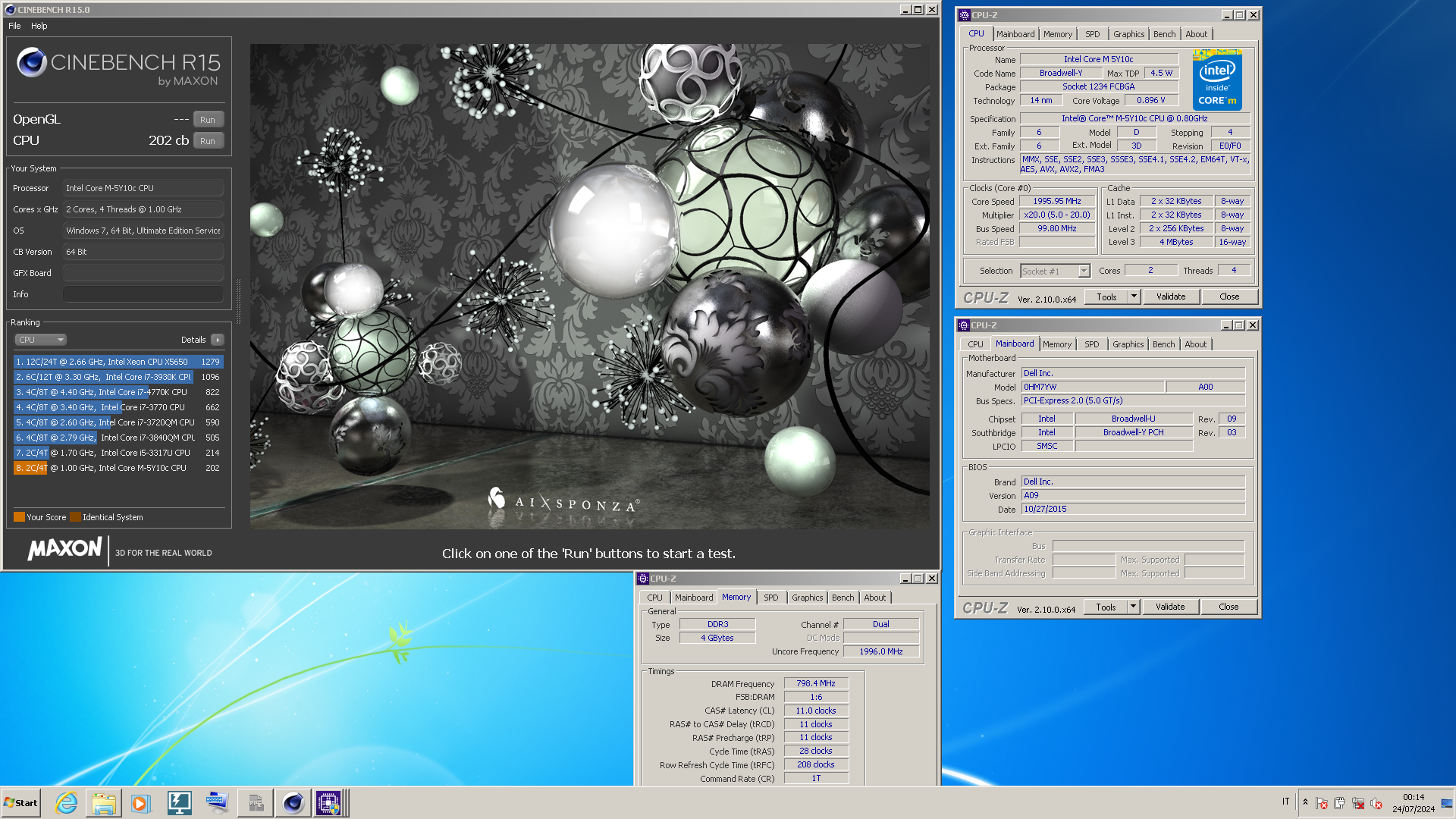The image size is (1456, 819).
Task: Click the AIXSPONZA rendered scene image
Action: pyautogui.click(x=590, y=286)
